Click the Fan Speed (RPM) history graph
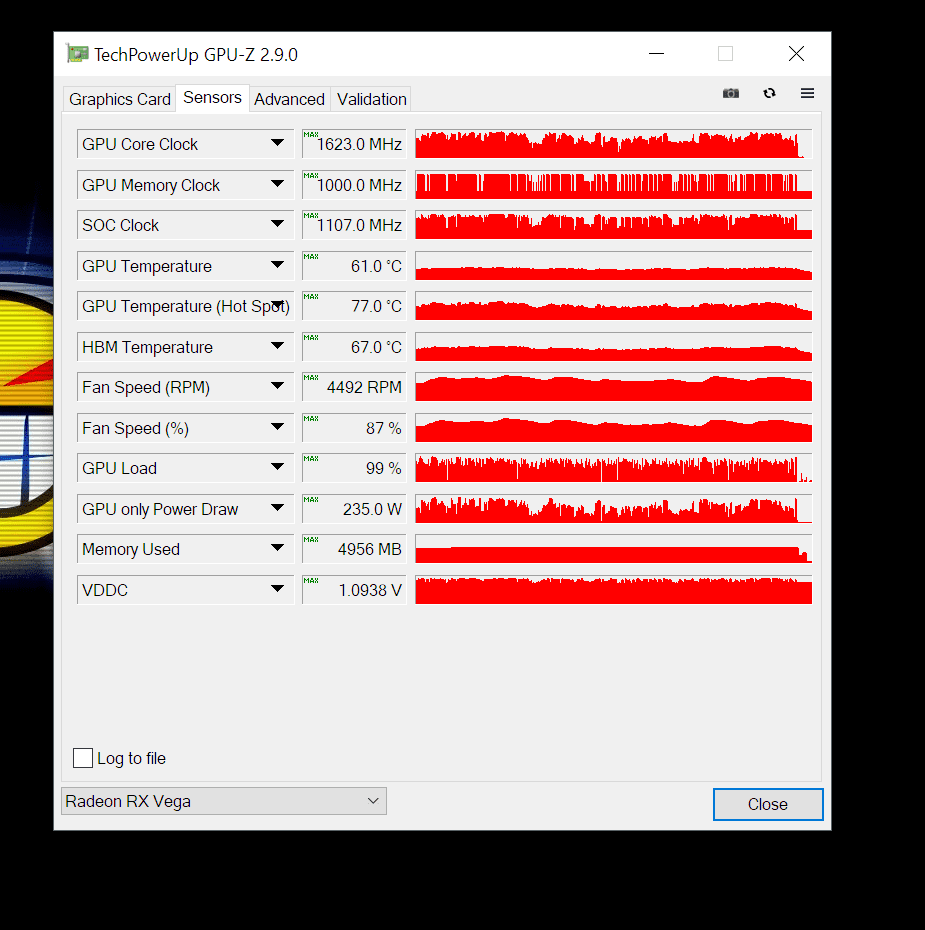The height and width of the screenshot is (930, 925). pos(614,387)
